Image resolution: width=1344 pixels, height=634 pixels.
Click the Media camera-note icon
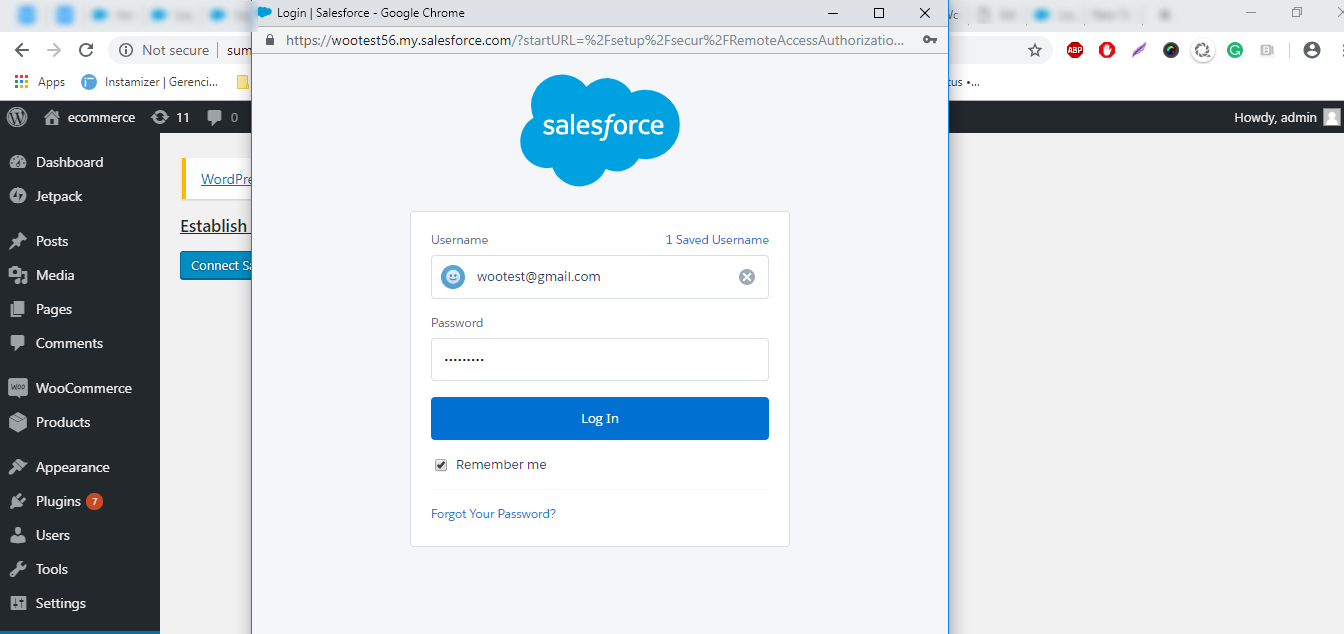tap(17, 275)
